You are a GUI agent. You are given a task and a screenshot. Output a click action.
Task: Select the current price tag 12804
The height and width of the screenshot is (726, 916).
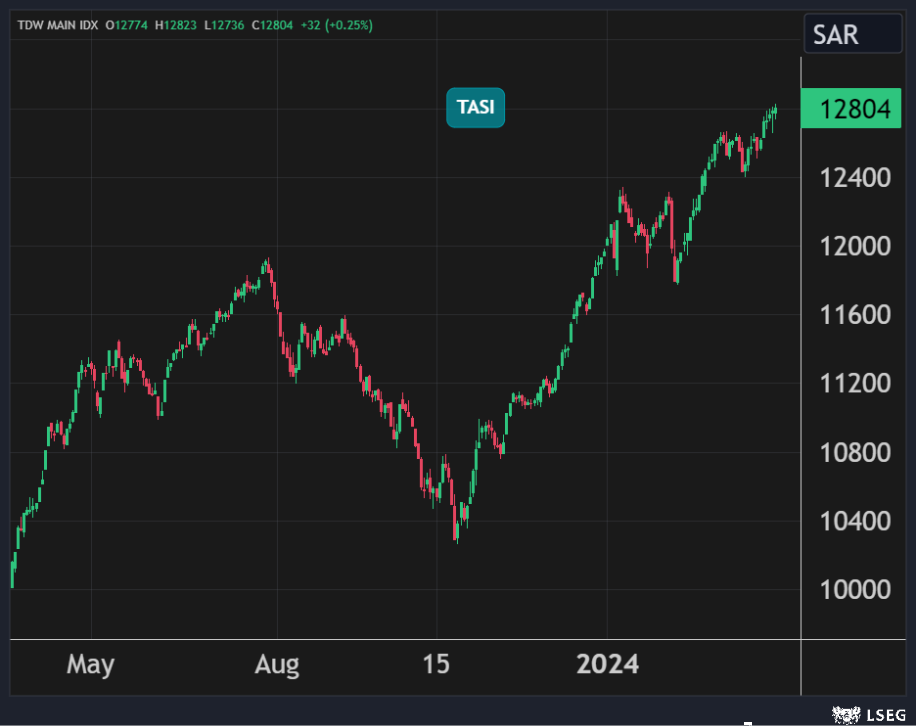click(854, 109)
